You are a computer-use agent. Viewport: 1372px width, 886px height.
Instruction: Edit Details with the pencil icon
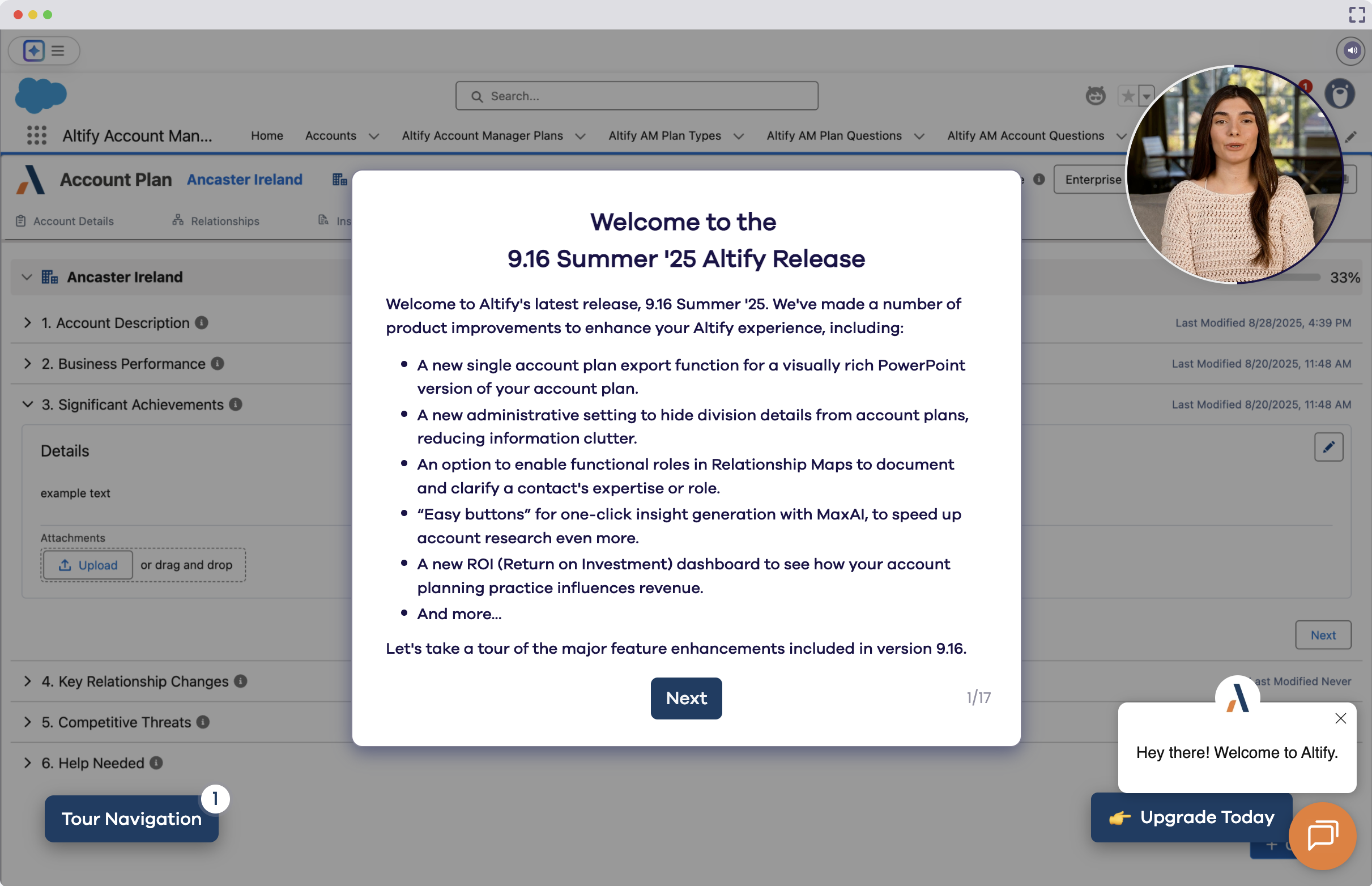[x=1328, y=447]
